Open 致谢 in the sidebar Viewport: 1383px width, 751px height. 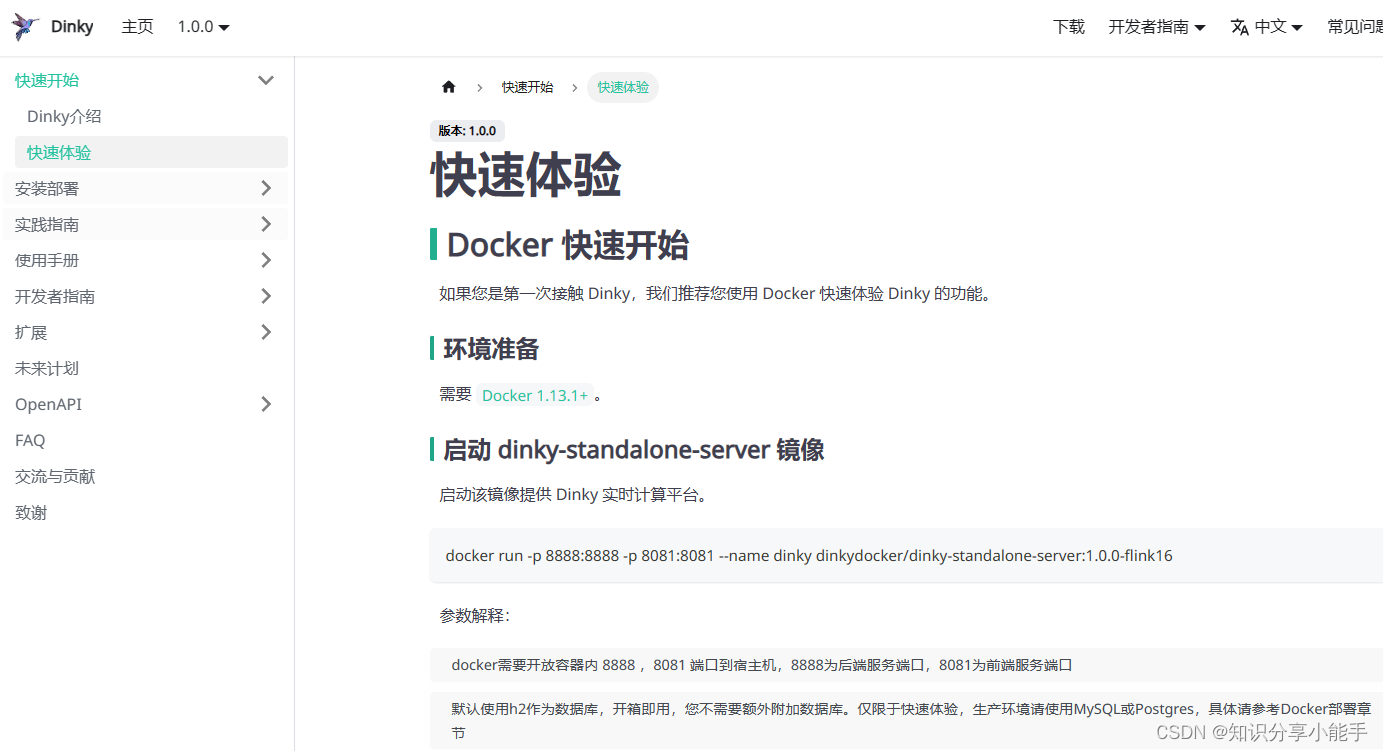pyautogui.click(x=31, y=512)
